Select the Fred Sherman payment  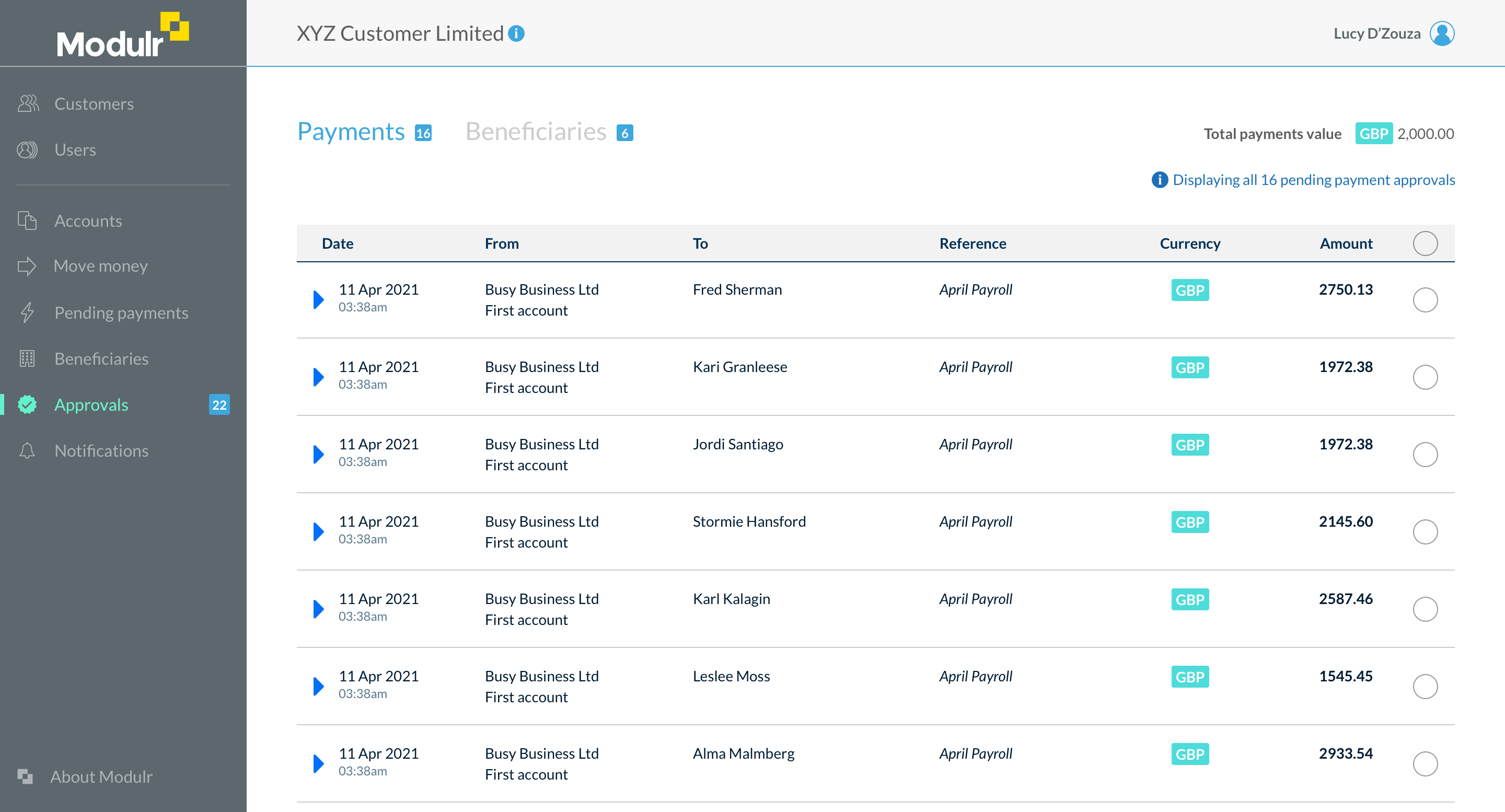click(1425, 300)
